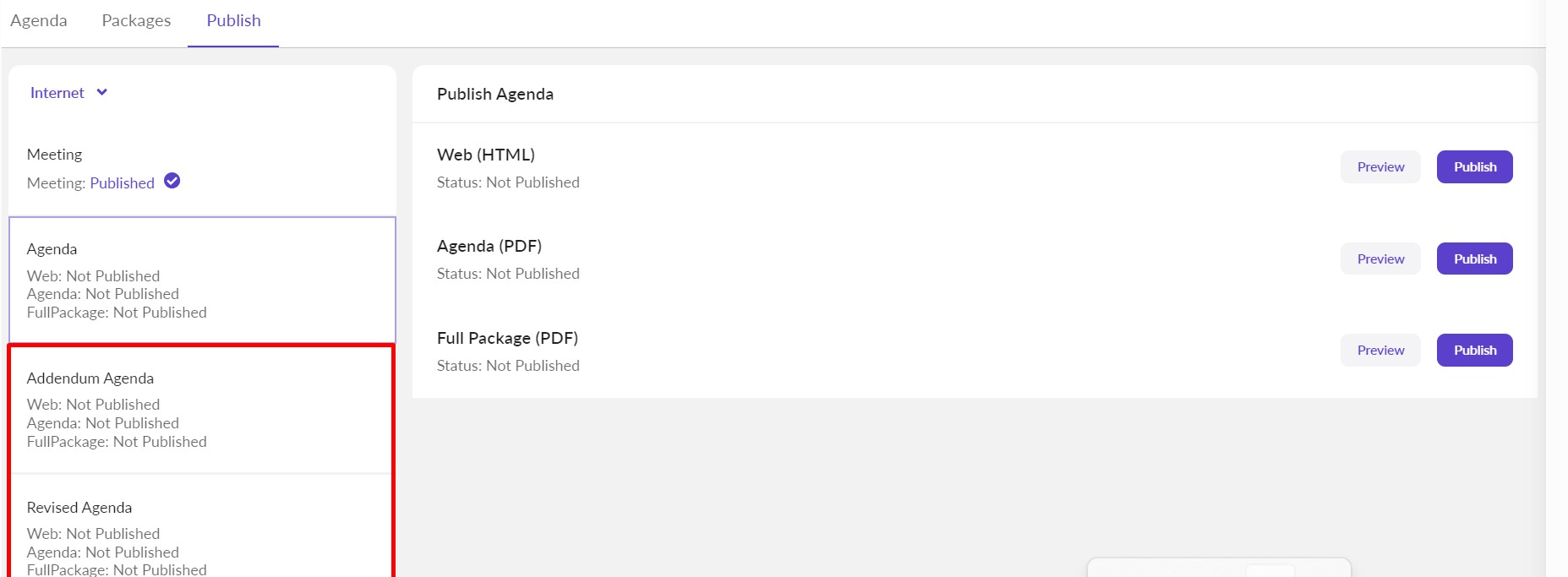1568x577 pixels.
Task: Click the Web (HTML) row title
Action: [x=486, y=155]
